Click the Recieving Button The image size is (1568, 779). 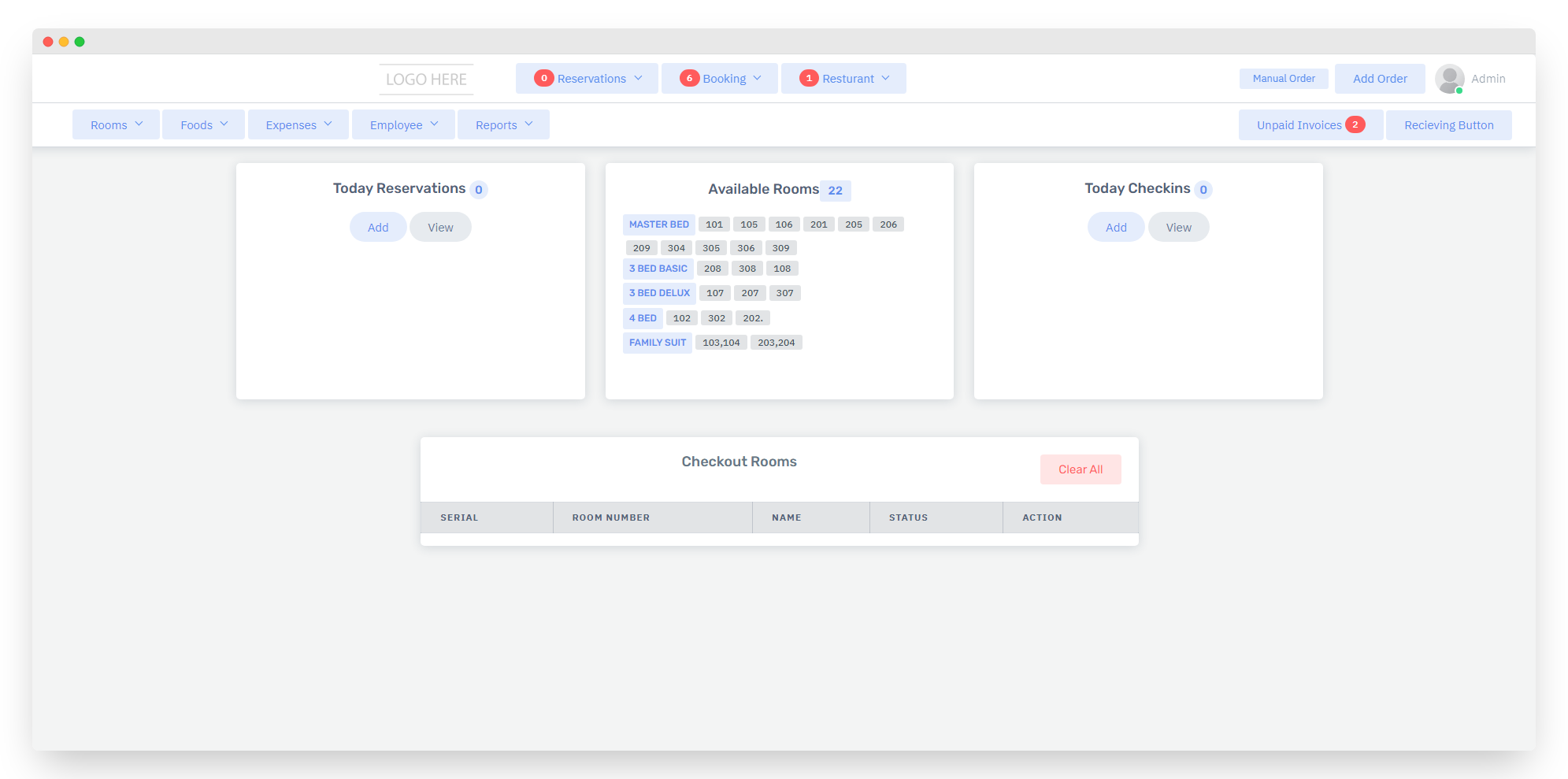pos(1448,125)
